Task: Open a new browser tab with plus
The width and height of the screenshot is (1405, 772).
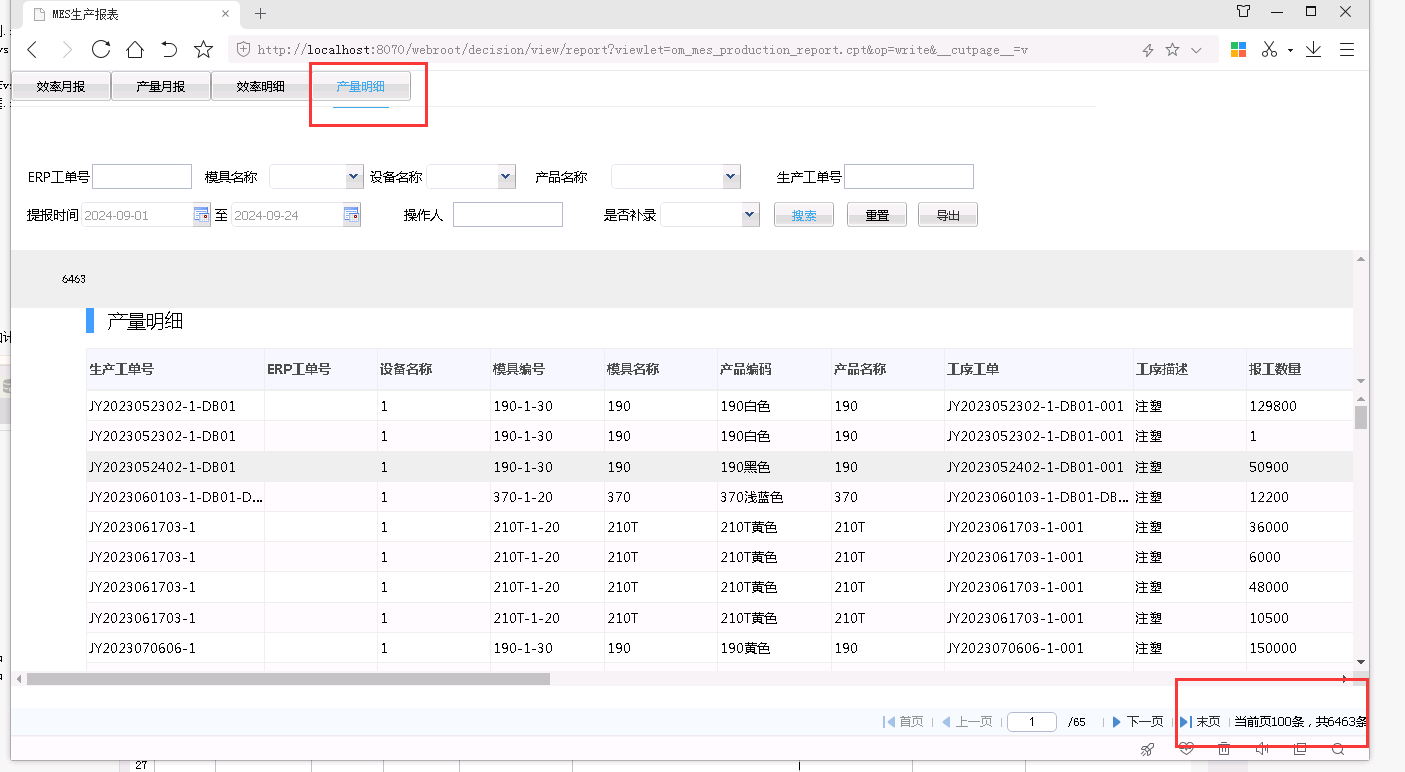Action: point(260,13)
